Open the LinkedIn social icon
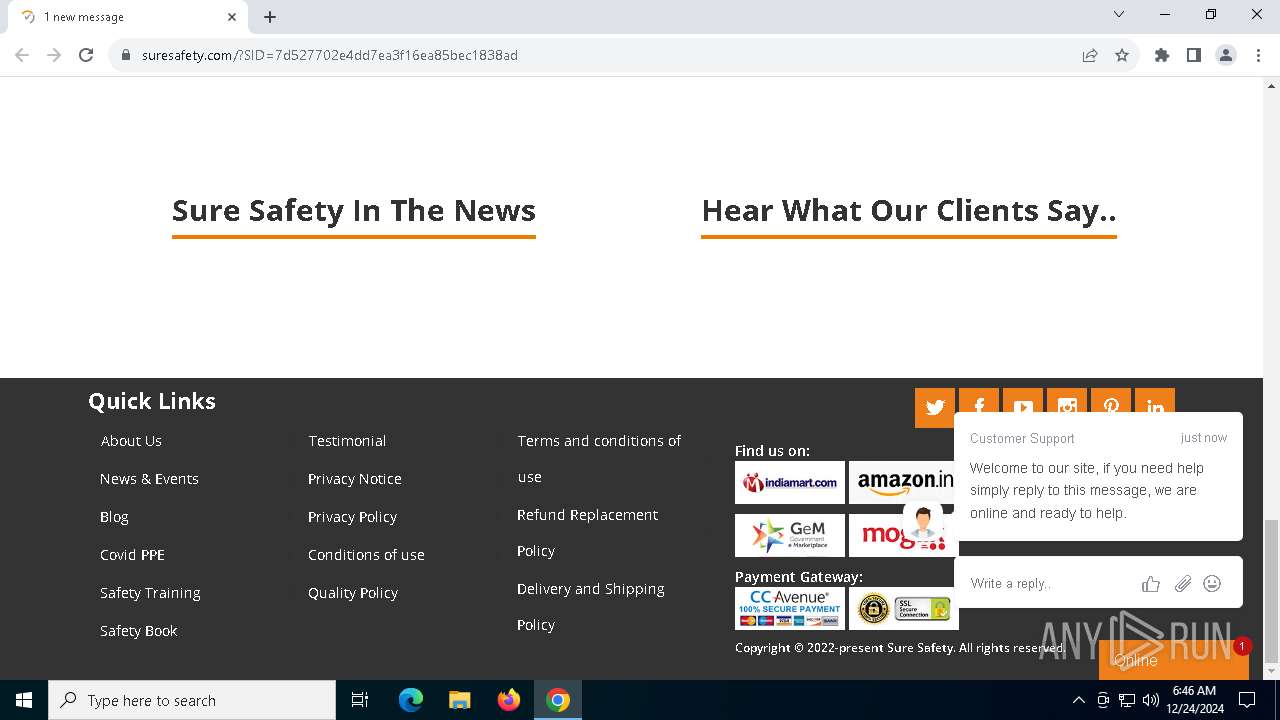 [x=1155, y=400]
